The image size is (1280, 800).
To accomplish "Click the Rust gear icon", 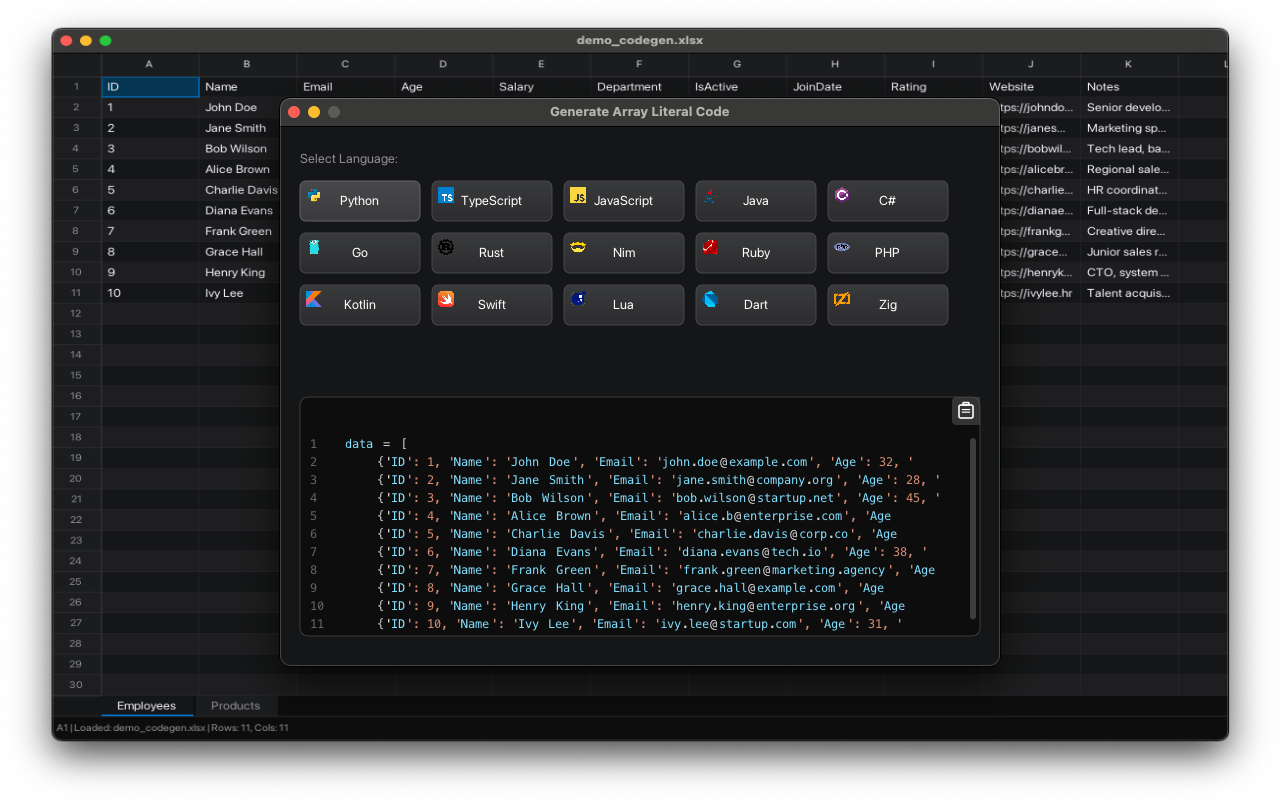I will pos(446,247).
